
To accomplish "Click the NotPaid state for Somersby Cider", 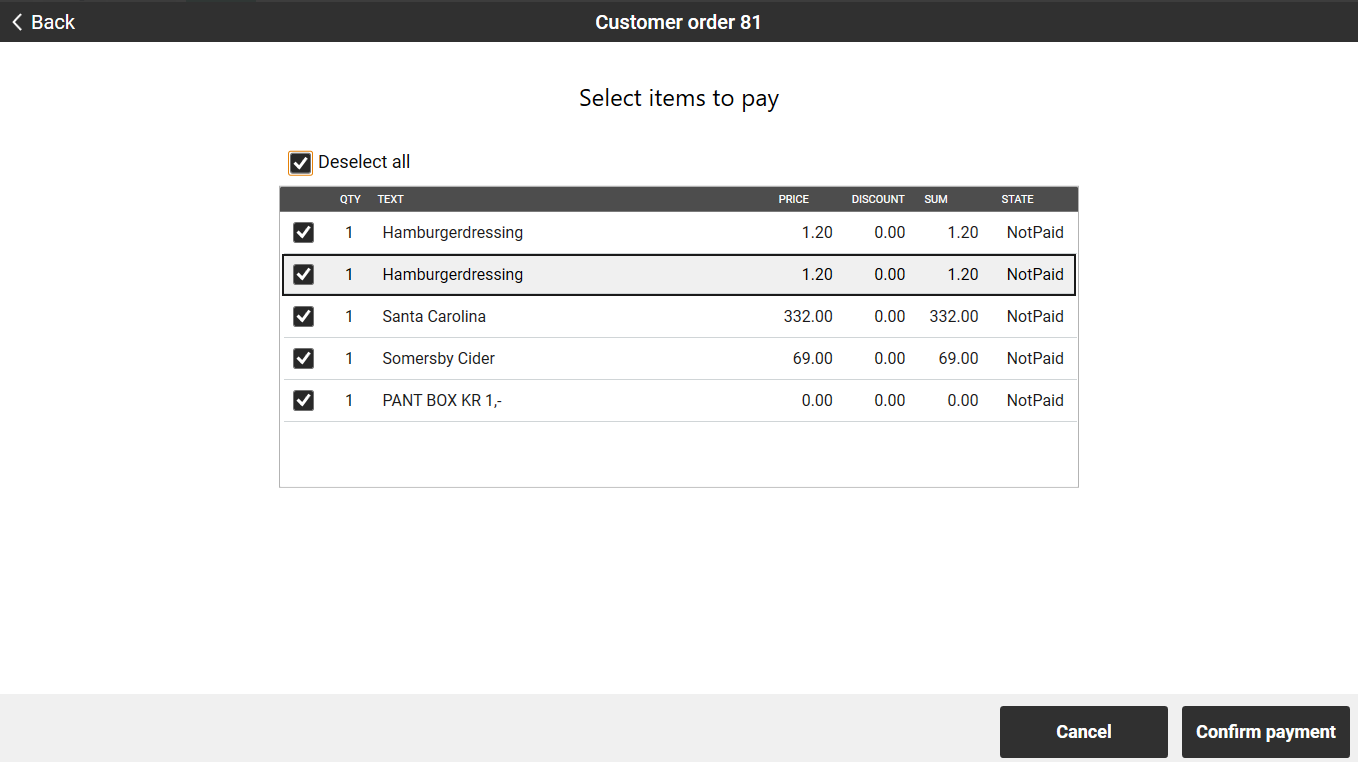I will click(1035, 359).
